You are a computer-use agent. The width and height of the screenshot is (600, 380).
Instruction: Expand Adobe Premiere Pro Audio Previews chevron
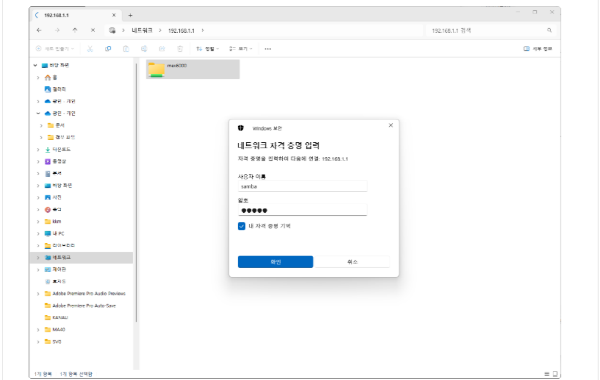[x=38, y=294]
